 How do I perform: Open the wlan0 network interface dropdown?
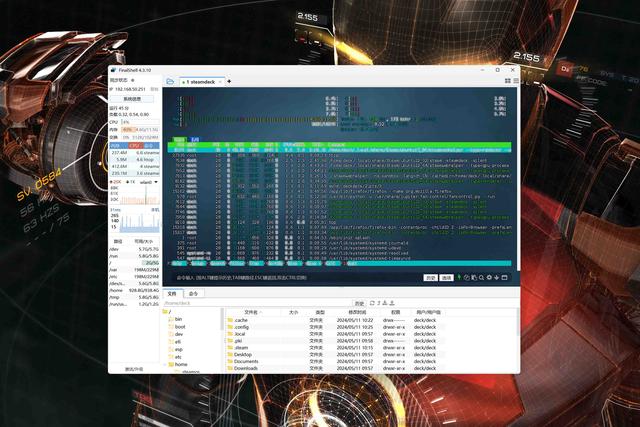point(148,182)
